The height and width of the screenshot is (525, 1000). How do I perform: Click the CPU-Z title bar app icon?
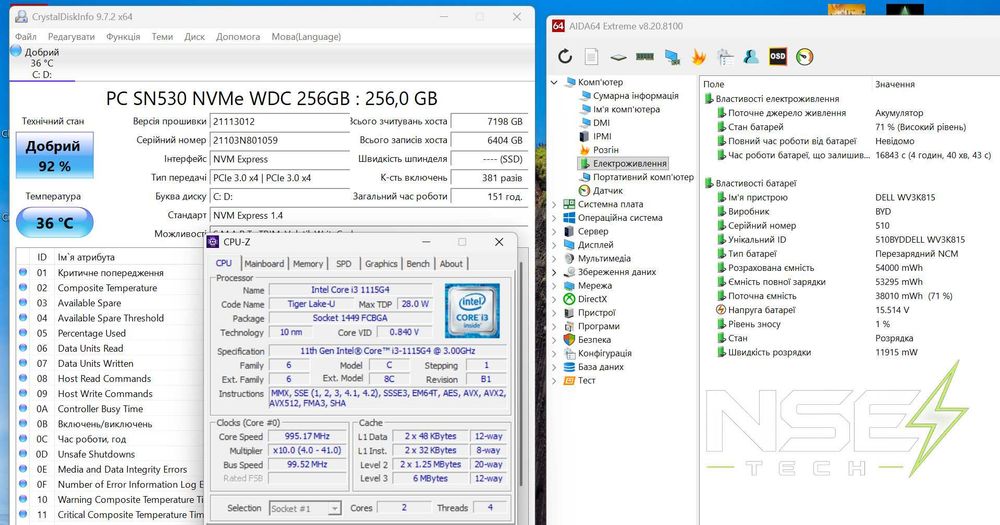[213, 242]
